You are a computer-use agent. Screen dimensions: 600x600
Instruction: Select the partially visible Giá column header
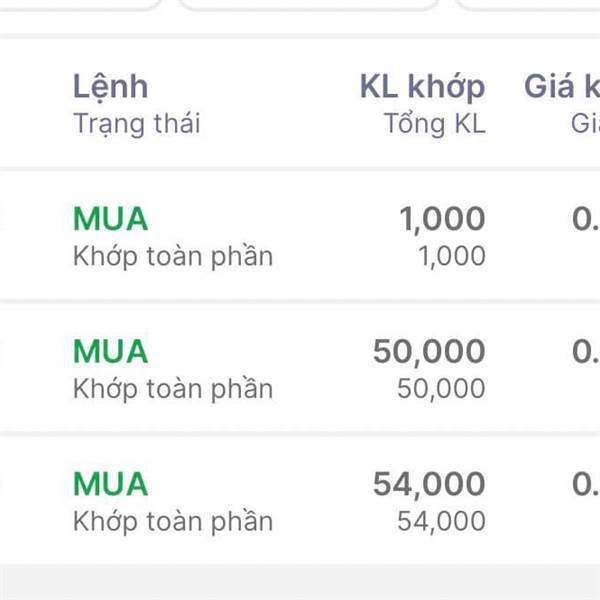click(x=562, y=86)
